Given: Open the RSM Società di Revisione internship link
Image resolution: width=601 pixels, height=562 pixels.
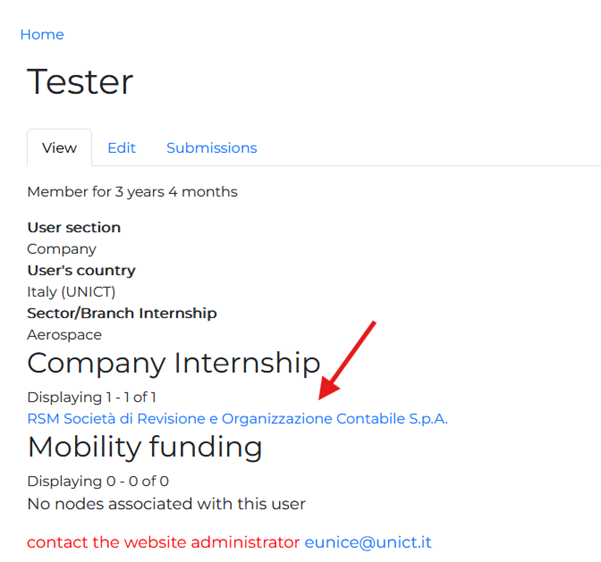Looking at the screenshot, I should click(237, 419).
